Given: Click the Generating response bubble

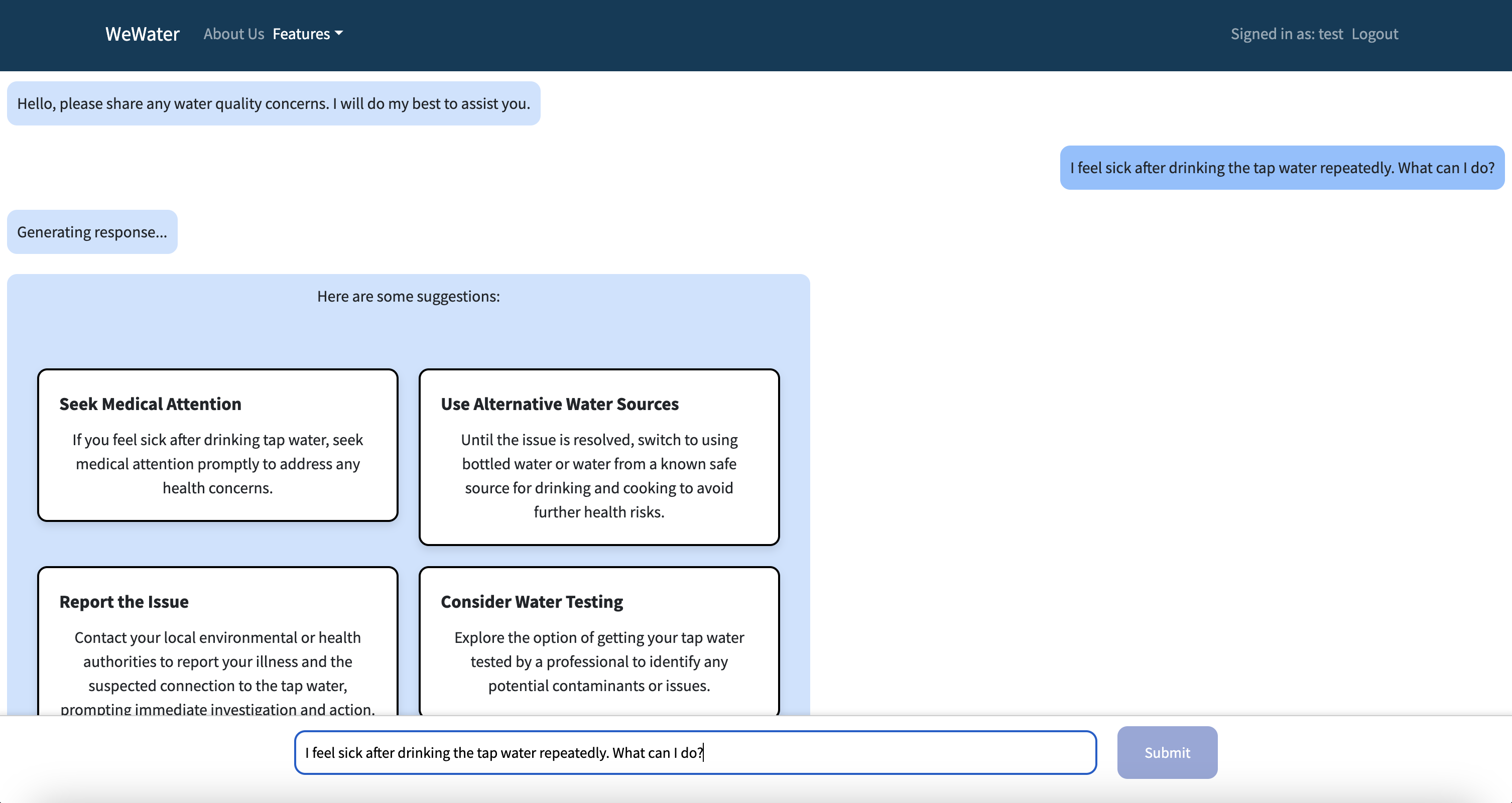Looking at the screenshot, I should point(92,232).
